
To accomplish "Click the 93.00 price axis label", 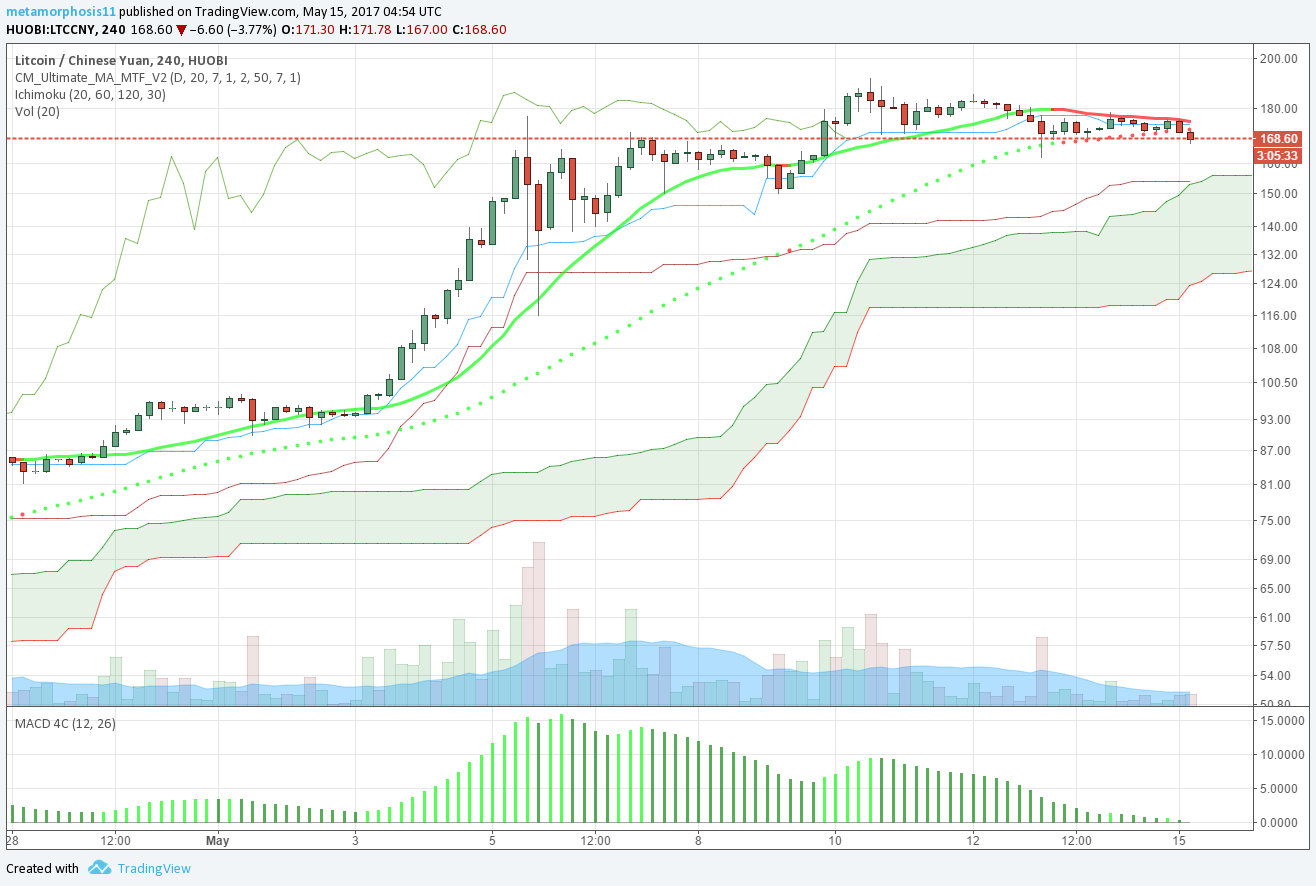I will 1276,418.
